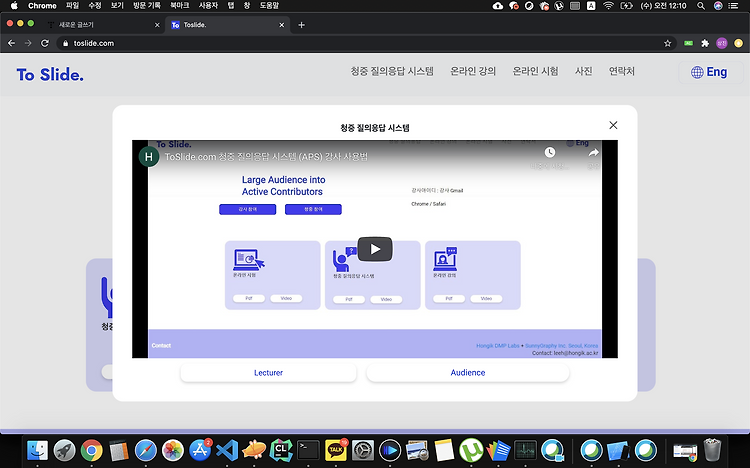Open Terminal from the Dock

(x=308, y=450)
